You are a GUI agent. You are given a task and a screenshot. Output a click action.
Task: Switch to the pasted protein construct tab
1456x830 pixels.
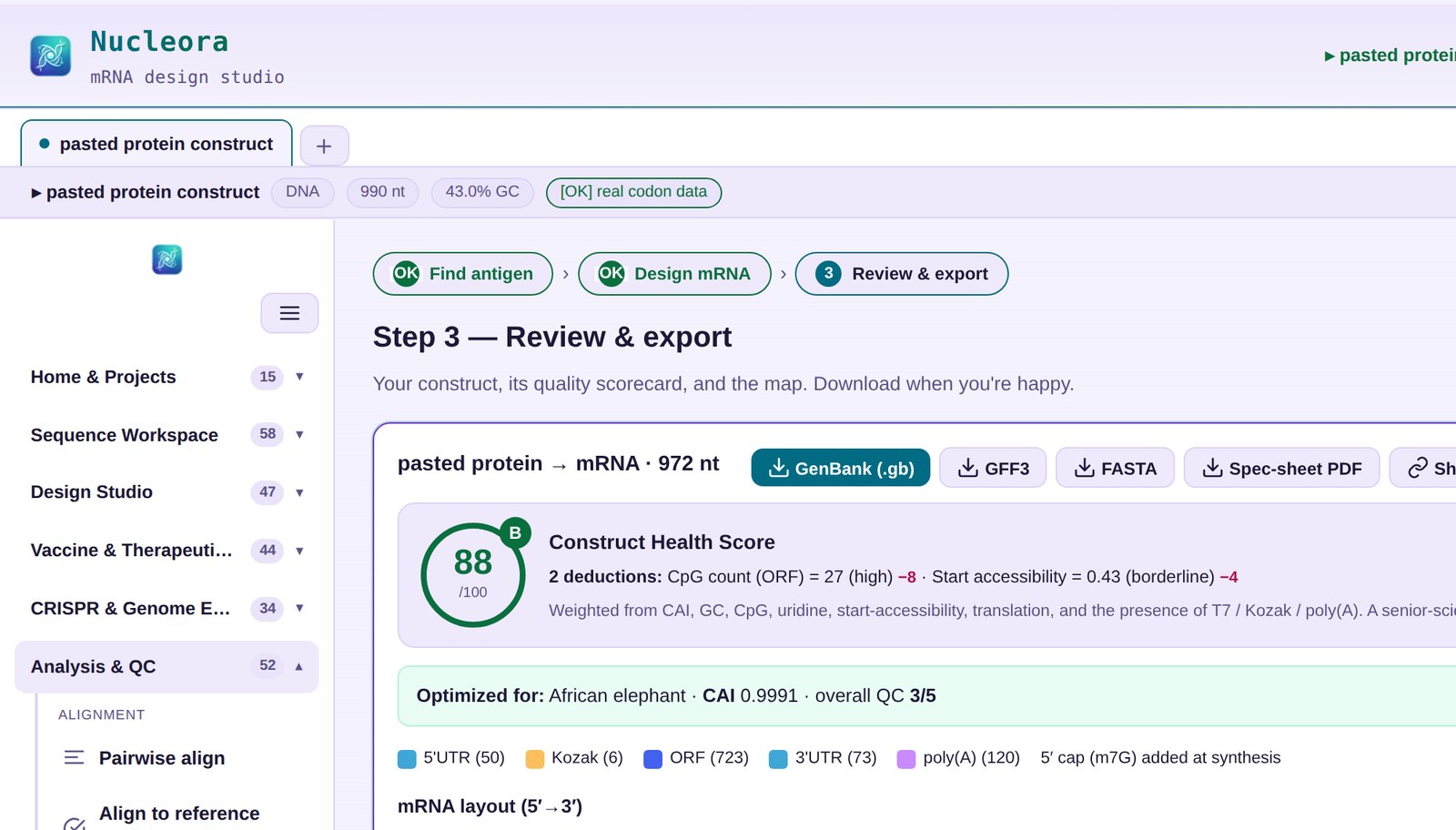coord(157,144)
